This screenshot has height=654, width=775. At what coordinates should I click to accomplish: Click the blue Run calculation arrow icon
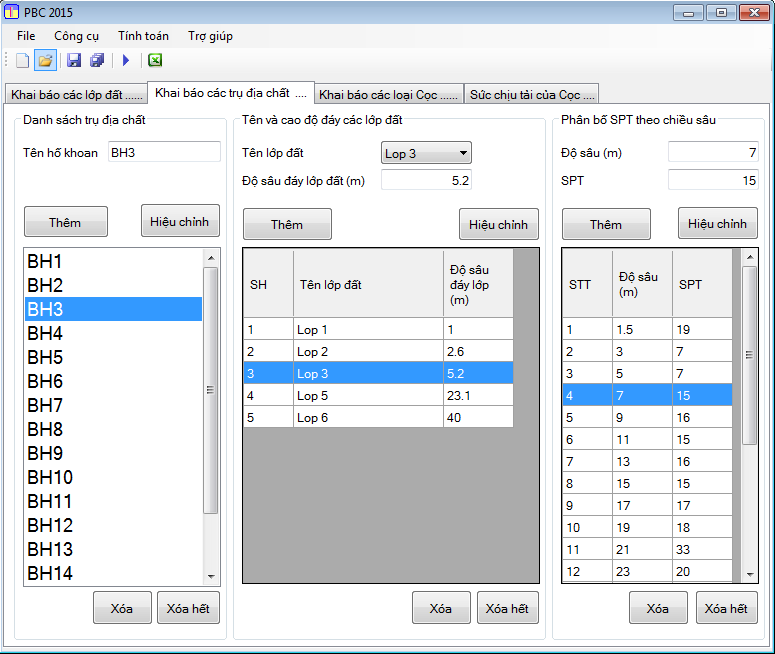(126, 60)
